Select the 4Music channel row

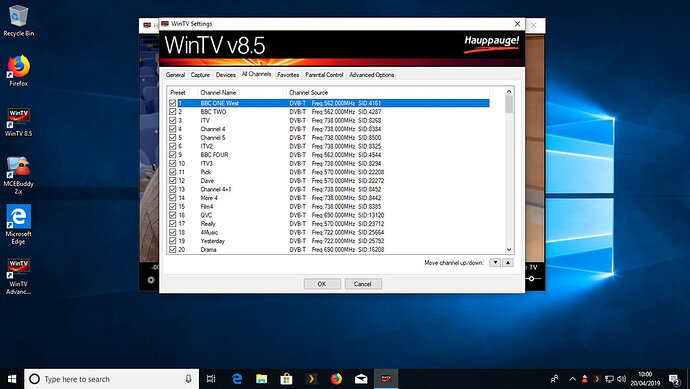pyautogui.click(x=328, y=232)
